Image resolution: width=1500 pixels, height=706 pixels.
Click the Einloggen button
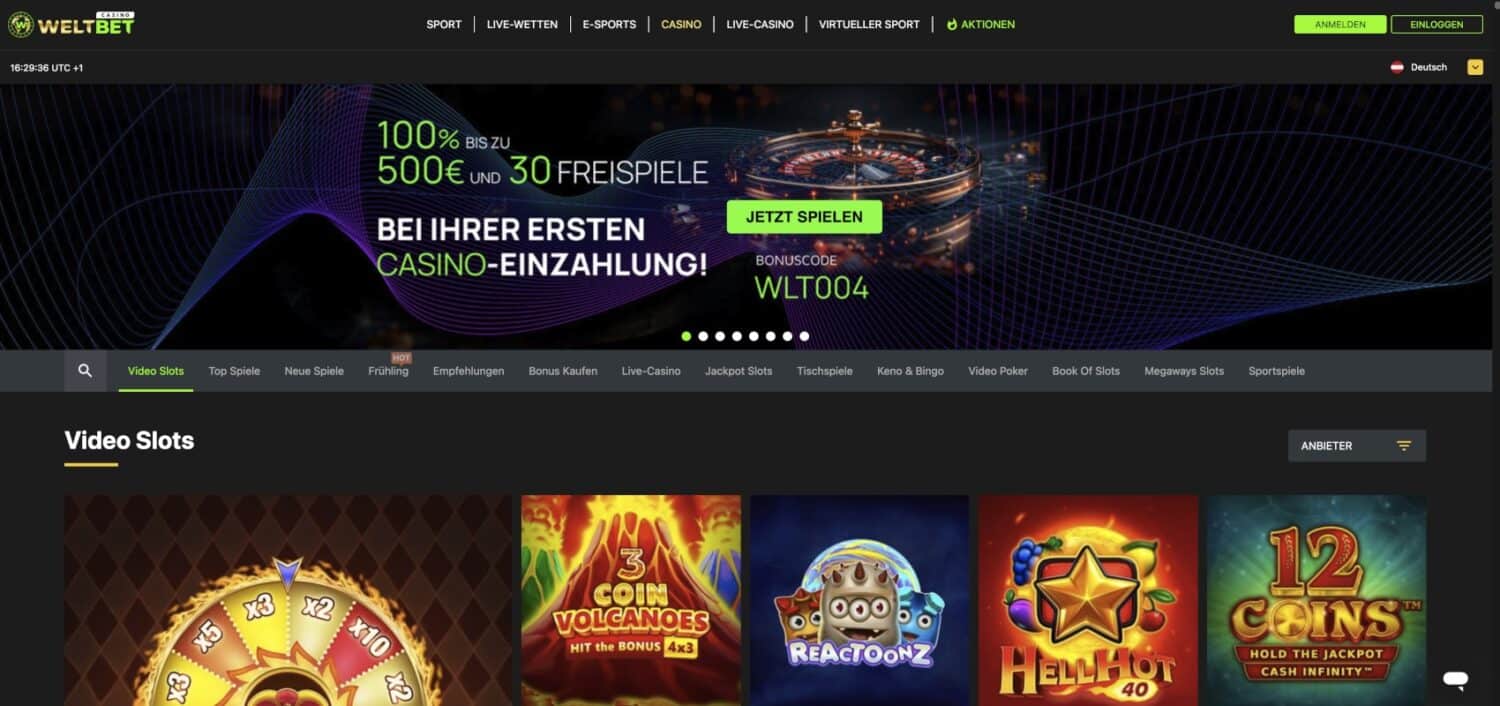tap(1437, 24)
